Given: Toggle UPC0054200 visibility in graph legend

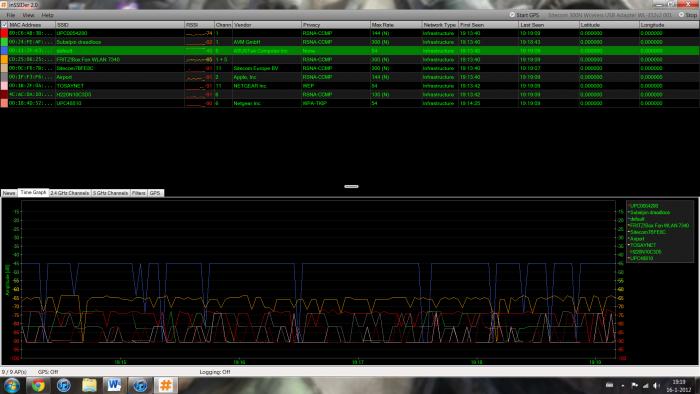Looking at the screenshot, I should [644, 206].
